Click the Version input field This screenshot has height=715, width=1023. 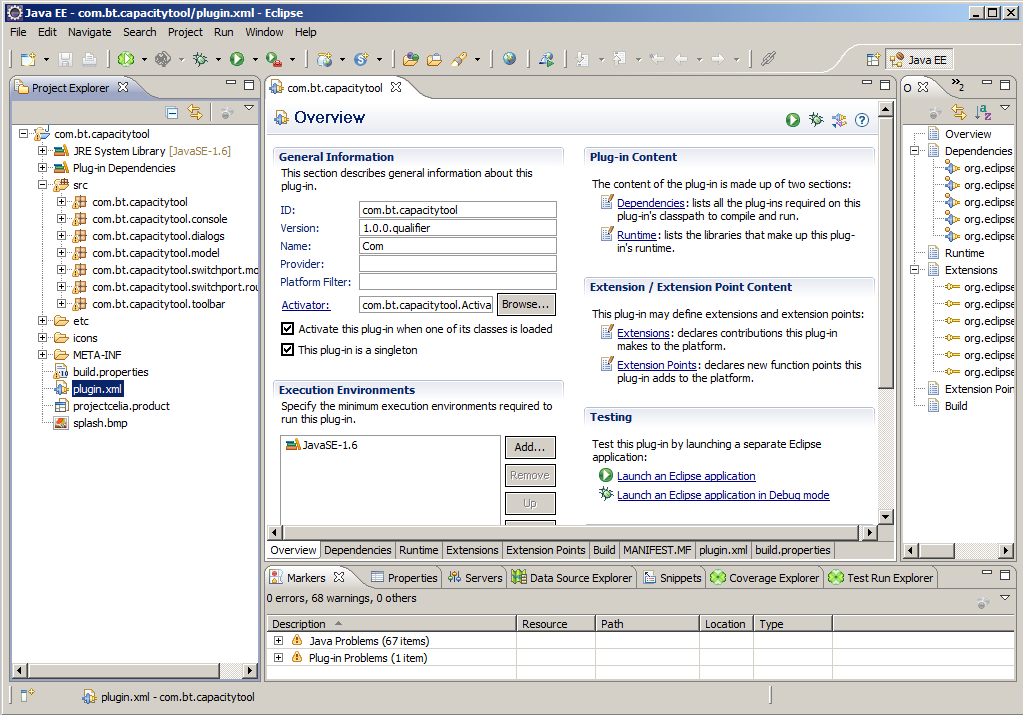pos(457,228)
